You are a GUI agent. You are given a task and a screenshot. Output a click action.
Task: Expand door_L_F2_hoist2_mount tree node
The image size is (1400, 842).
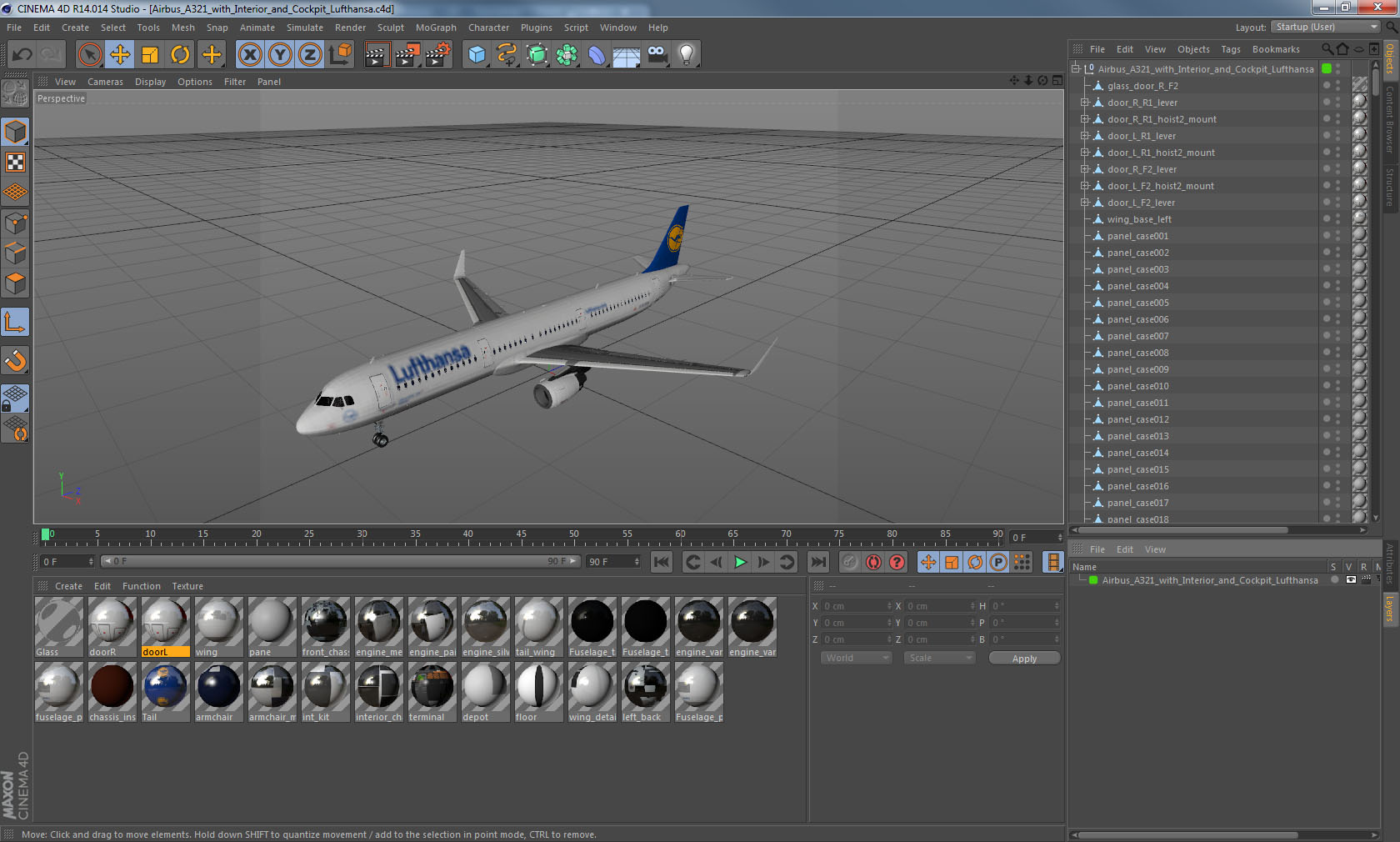(x=1085, y=186)
